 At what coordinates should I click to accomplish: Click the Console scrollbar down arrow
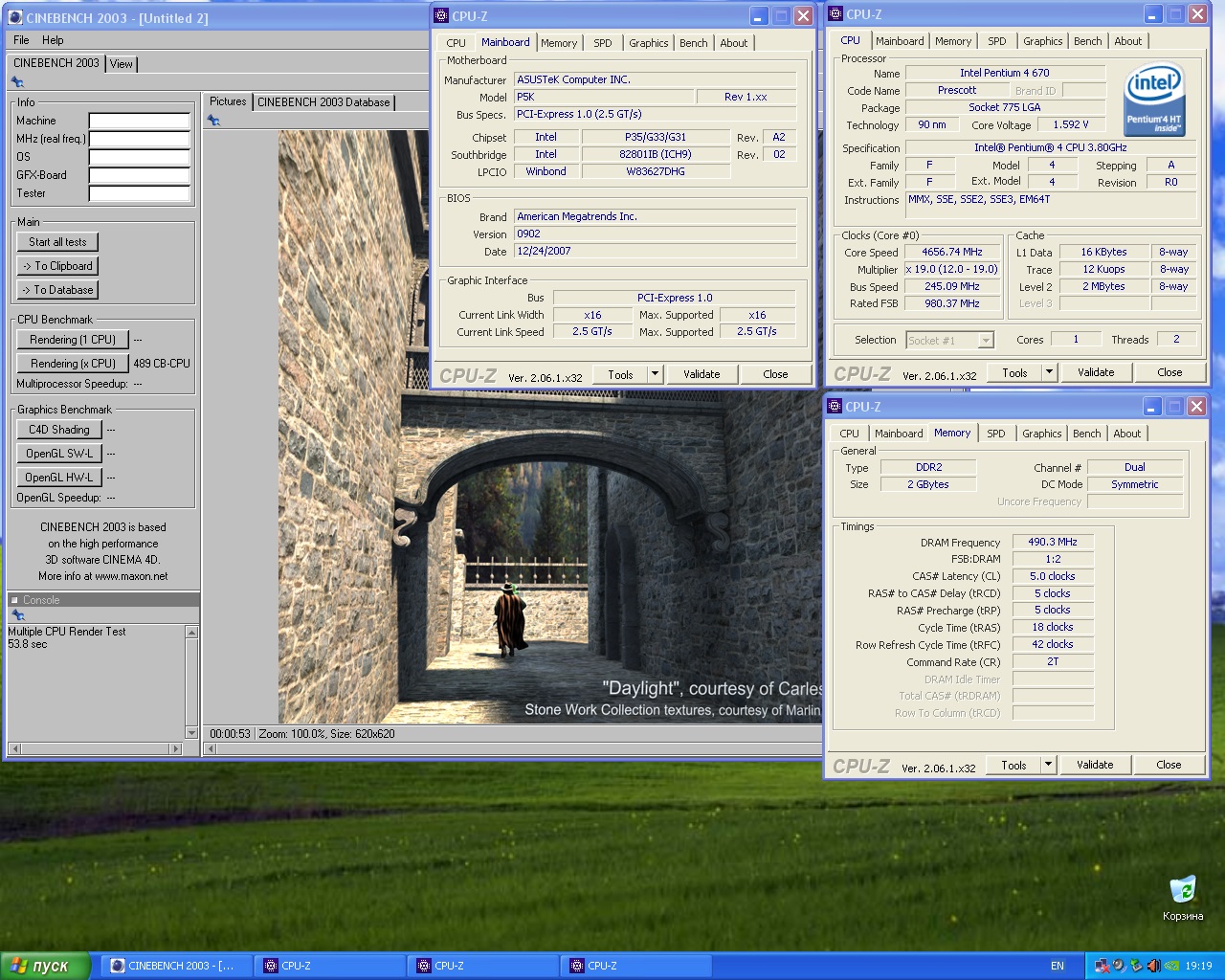(191, 733)
